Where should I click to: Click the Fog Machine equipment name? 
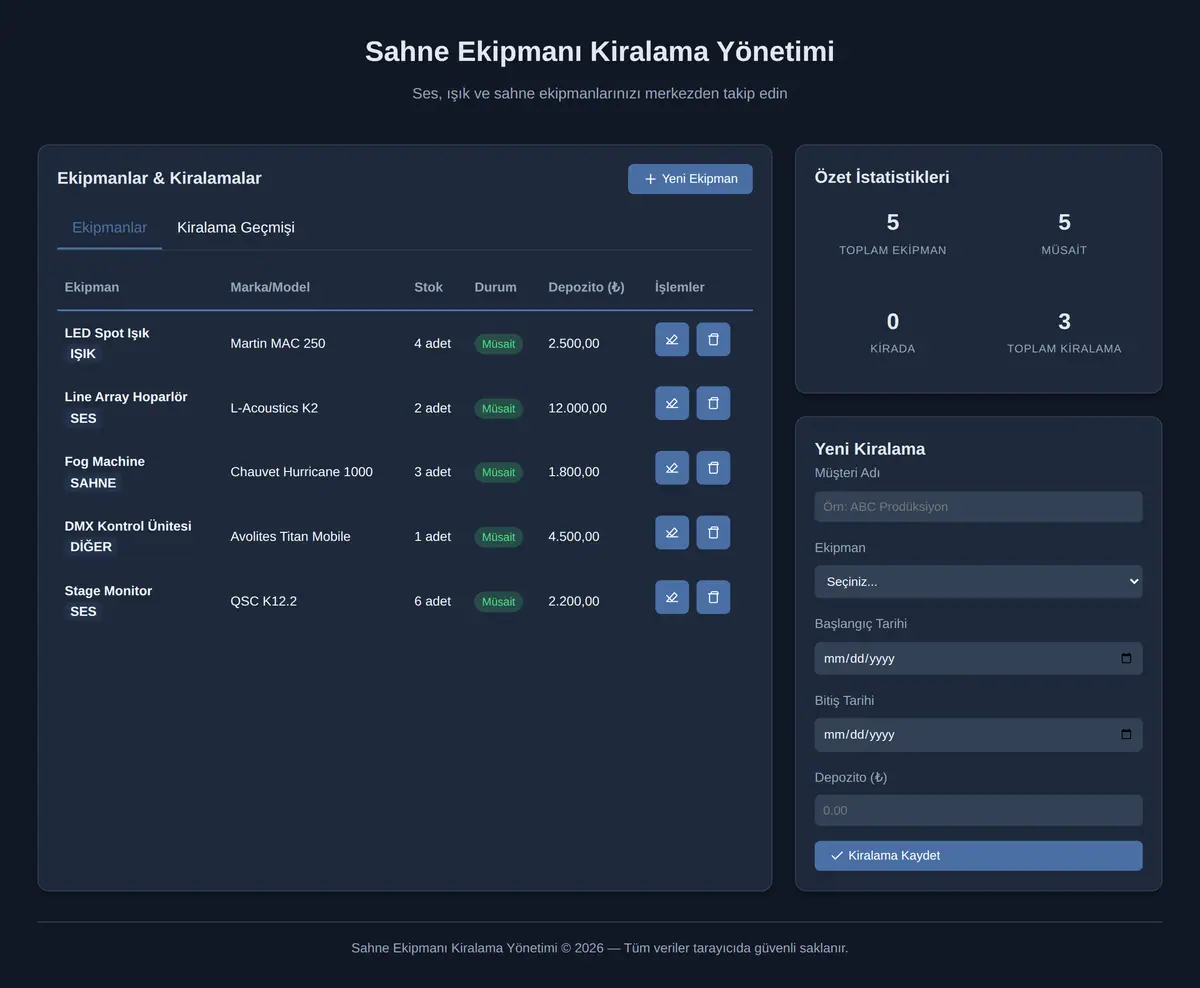[105, 462]
